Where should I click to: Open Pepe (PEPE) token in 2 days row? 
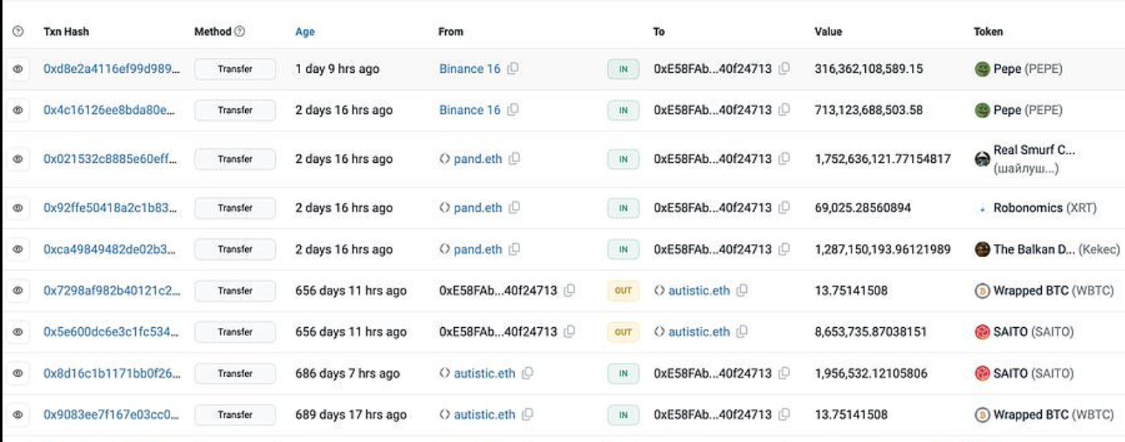[x=1028, y=110]
